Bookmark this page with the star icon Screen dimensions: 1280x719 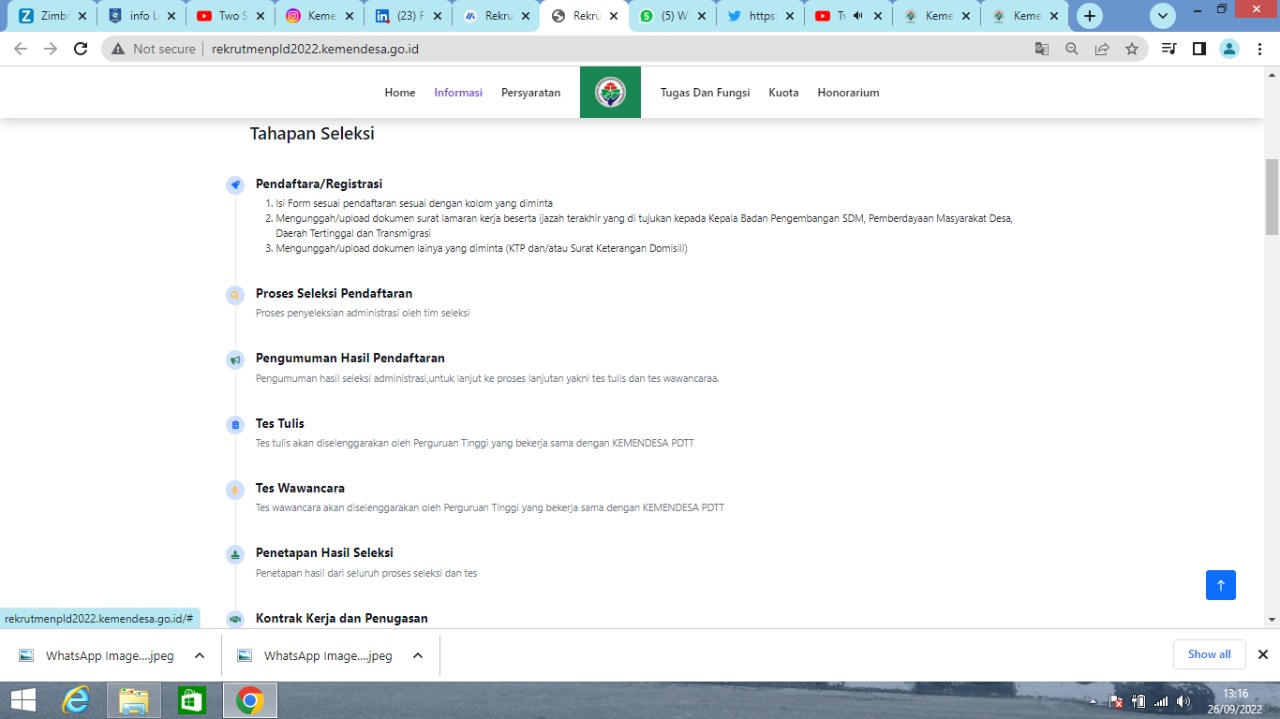click(1131, 49)
